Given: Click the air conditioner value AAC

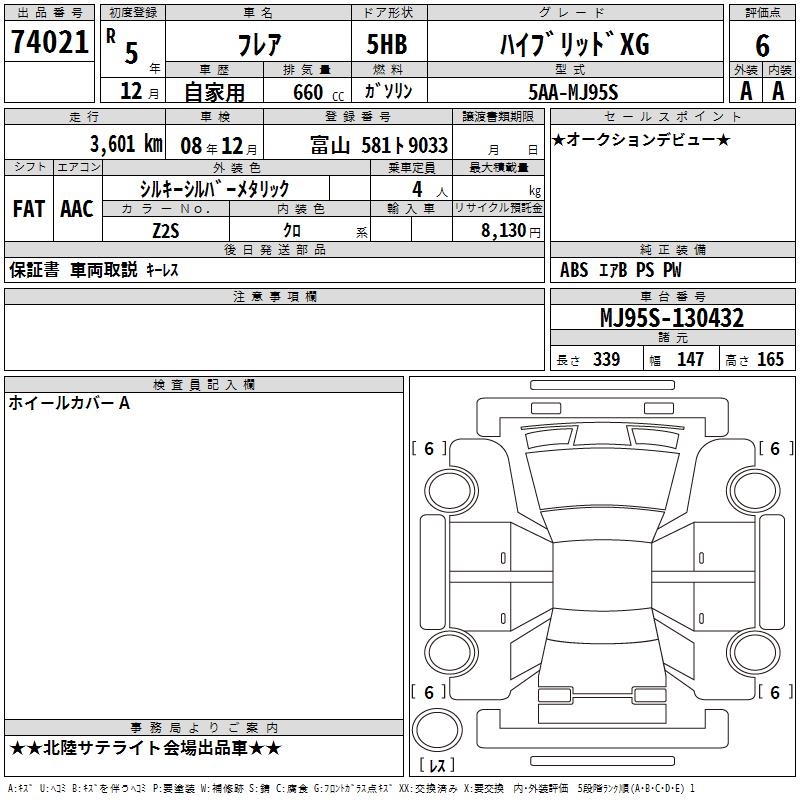Looking at the screenshot, I should [x=77, y=209].
